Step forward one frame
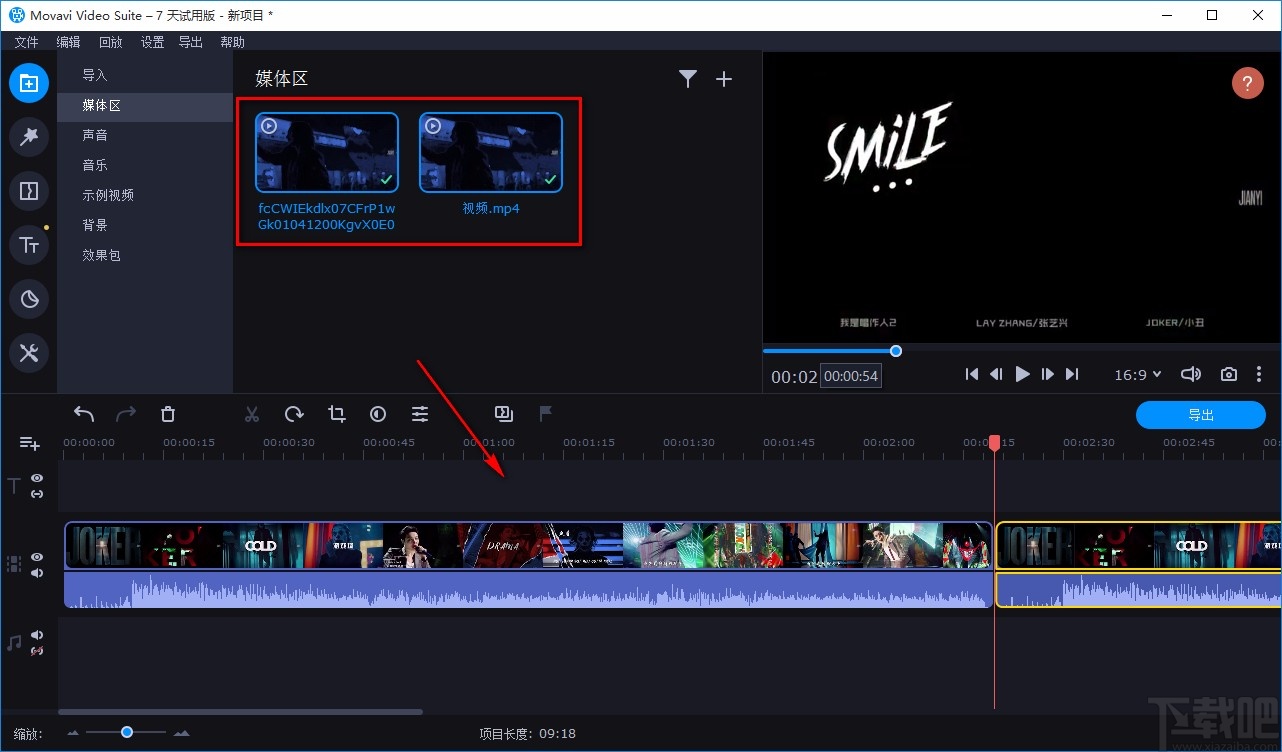This screenshot has height=752, width=1282. coord(1047,374)
